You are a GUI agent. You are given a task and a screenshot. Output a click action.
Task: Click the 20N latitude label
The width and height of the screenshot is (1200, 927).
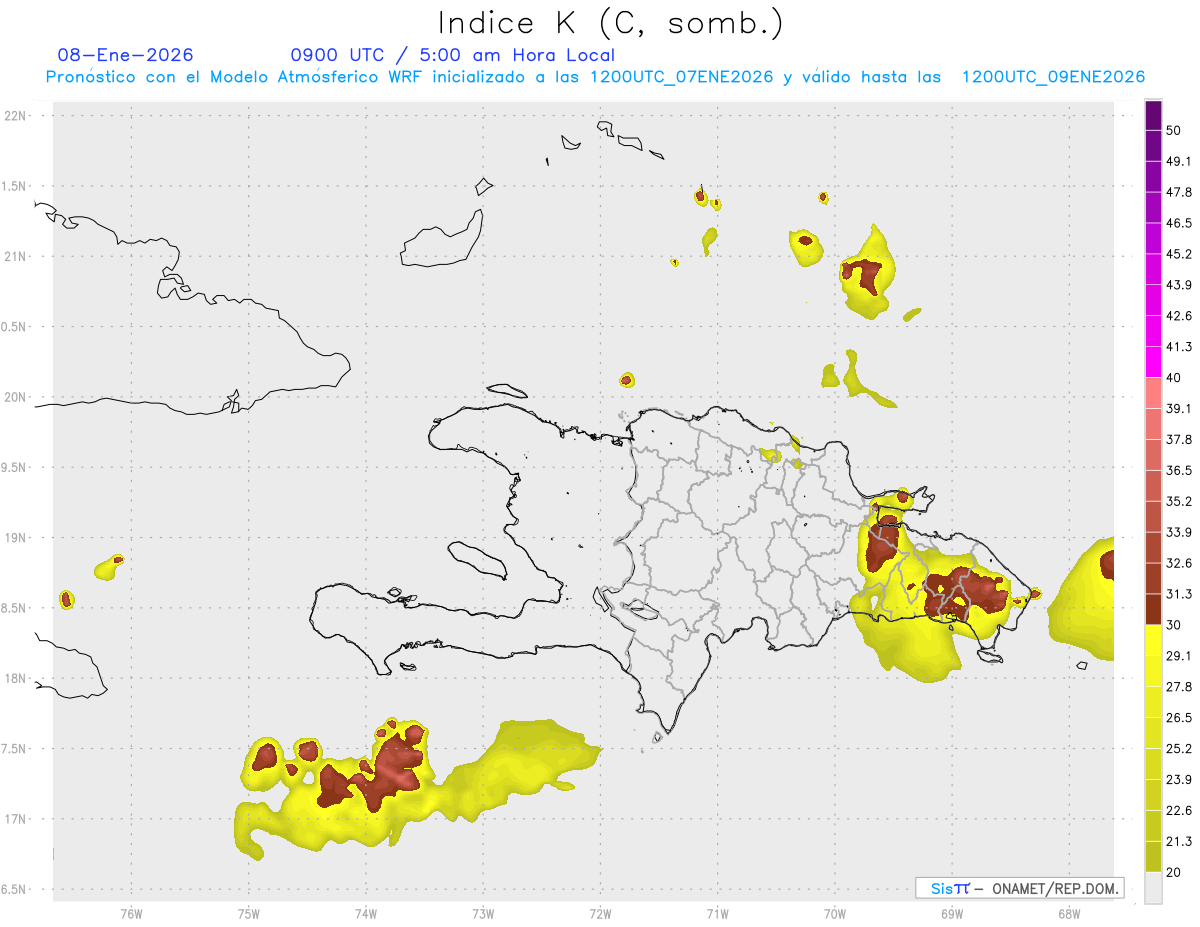(16, 397)
